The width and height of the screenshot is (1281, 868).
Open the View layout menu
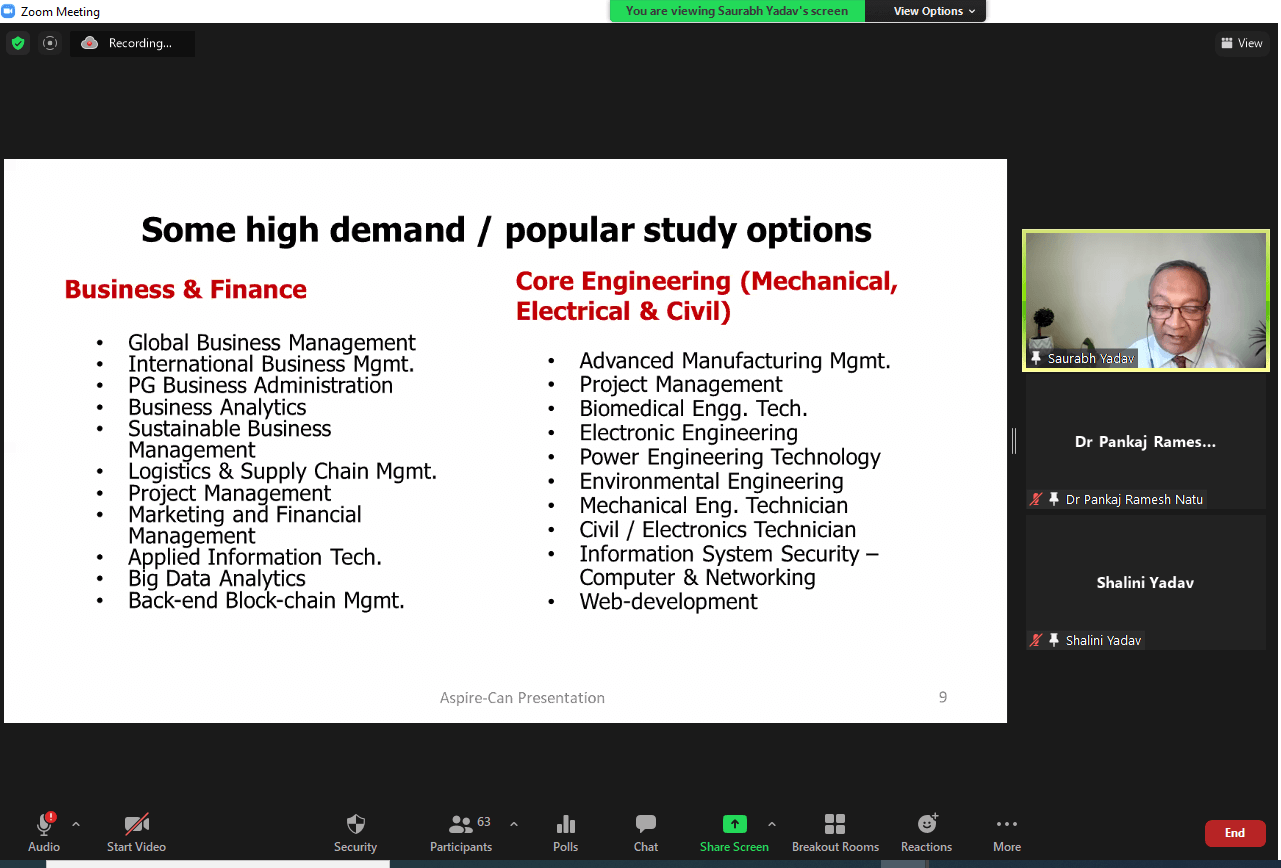(x=1242, y=43)
